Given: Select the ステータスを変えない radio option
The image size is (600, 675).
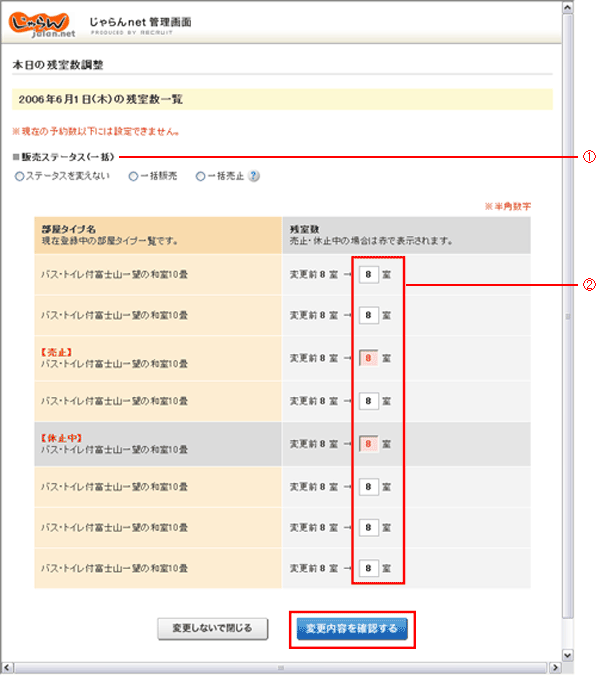Looking at the screenshot, I should tap(19, 176).
